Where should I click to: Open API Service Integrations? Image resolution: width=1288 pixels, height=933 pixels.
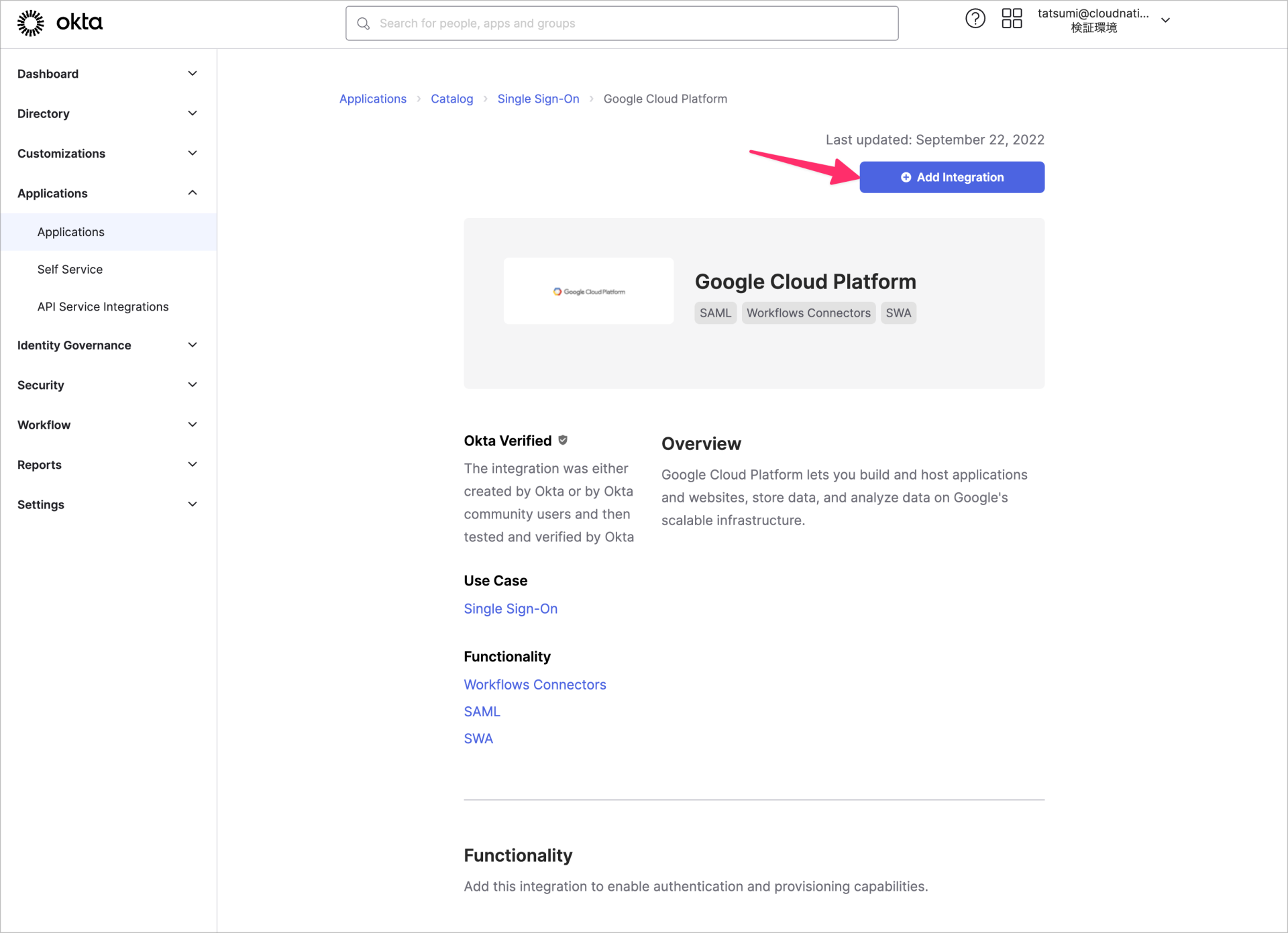coord(102,307)
